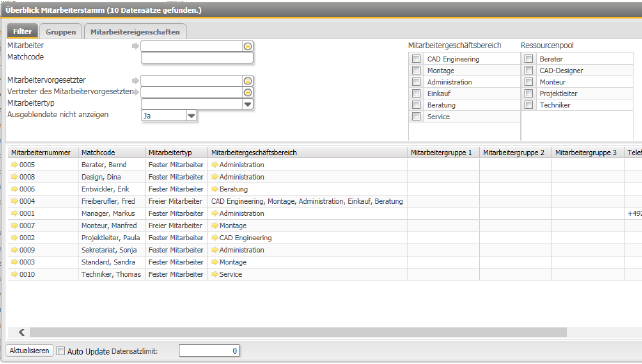Sort by Mitarbeiternummer column header
Image resolution: width=642 pixels, height=364 pixels.
(43, 152)
